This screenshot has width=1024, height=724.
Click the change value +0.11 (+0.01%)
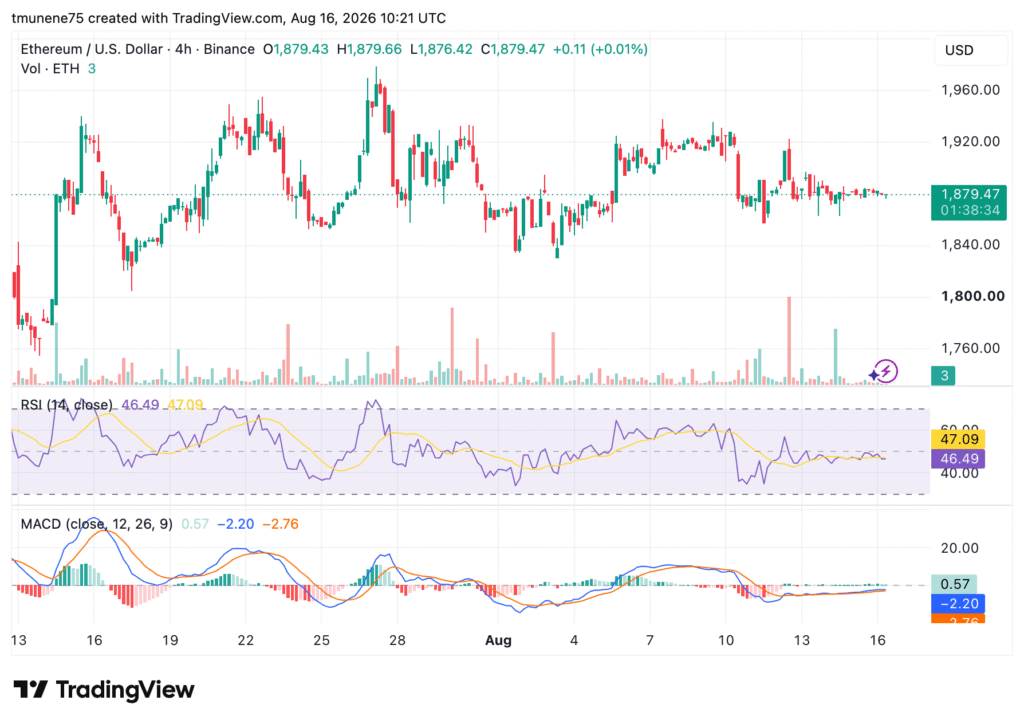600,49
